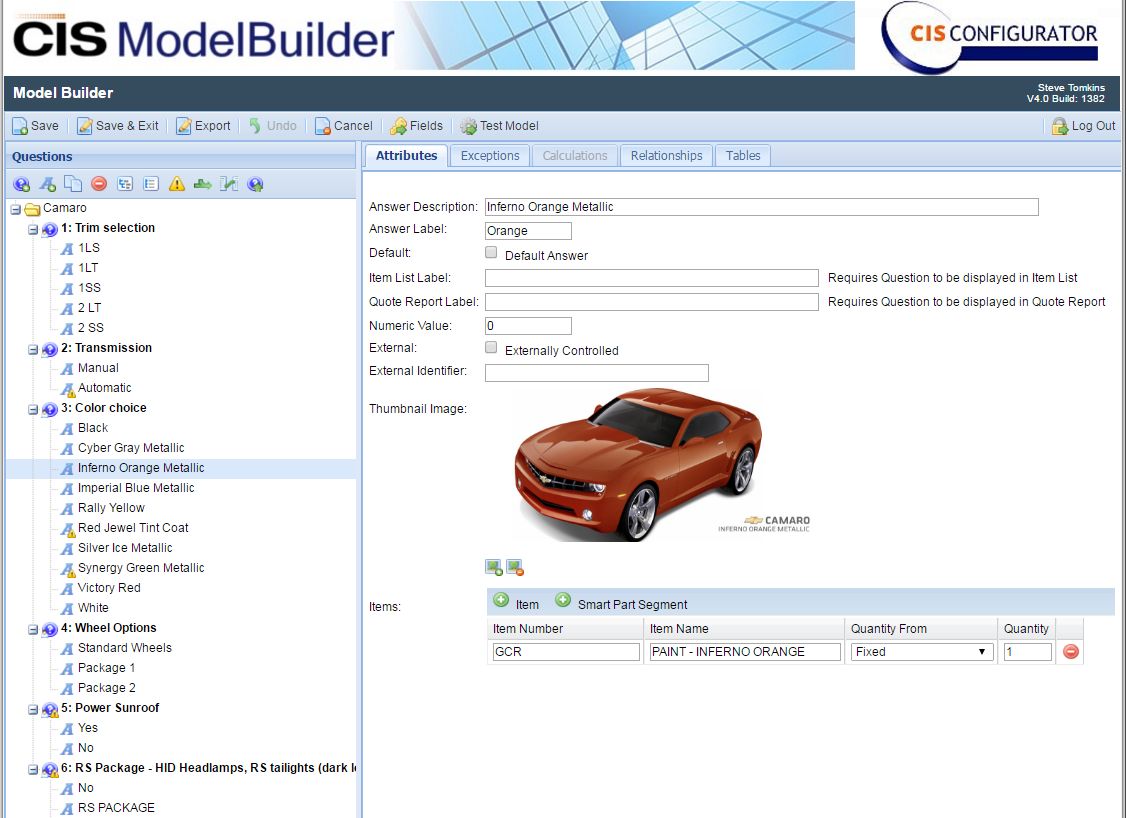Screen dimensions: 1127x818
Task: Select the RS PACKAGE answer
Action: [116, 808]
